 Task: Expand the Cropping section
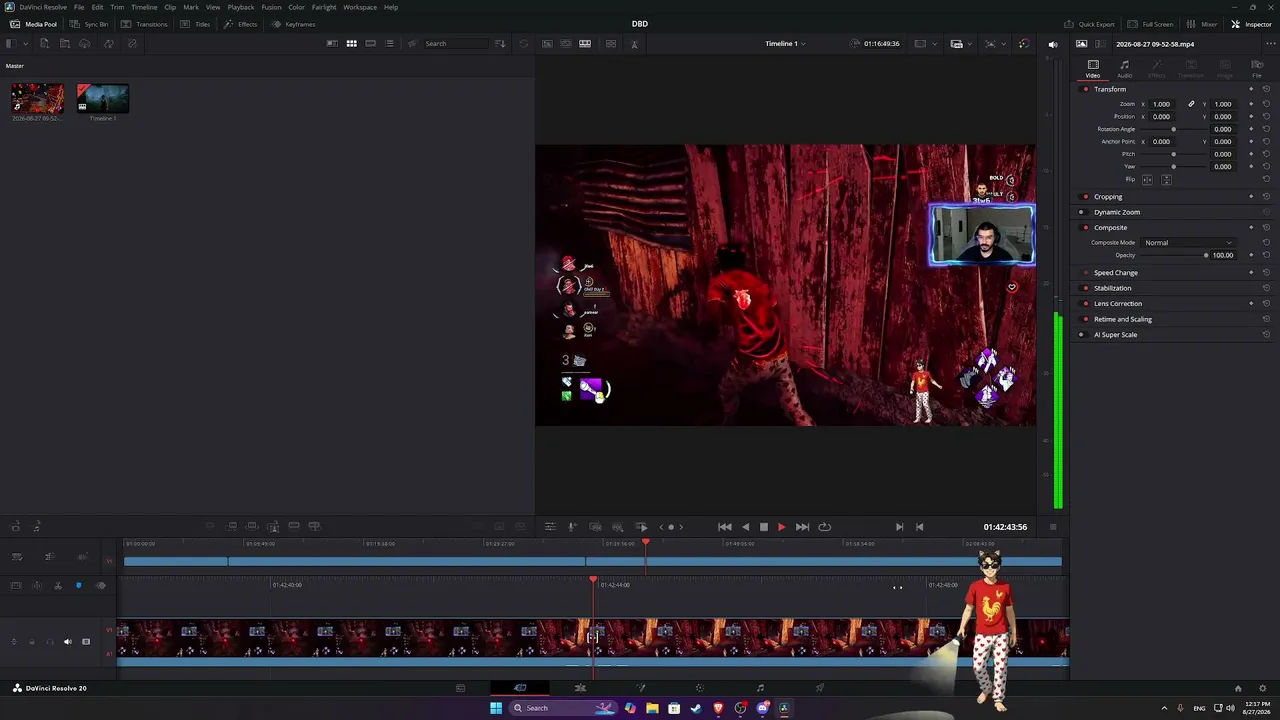pyautogui.click(x=1108, y=197)
